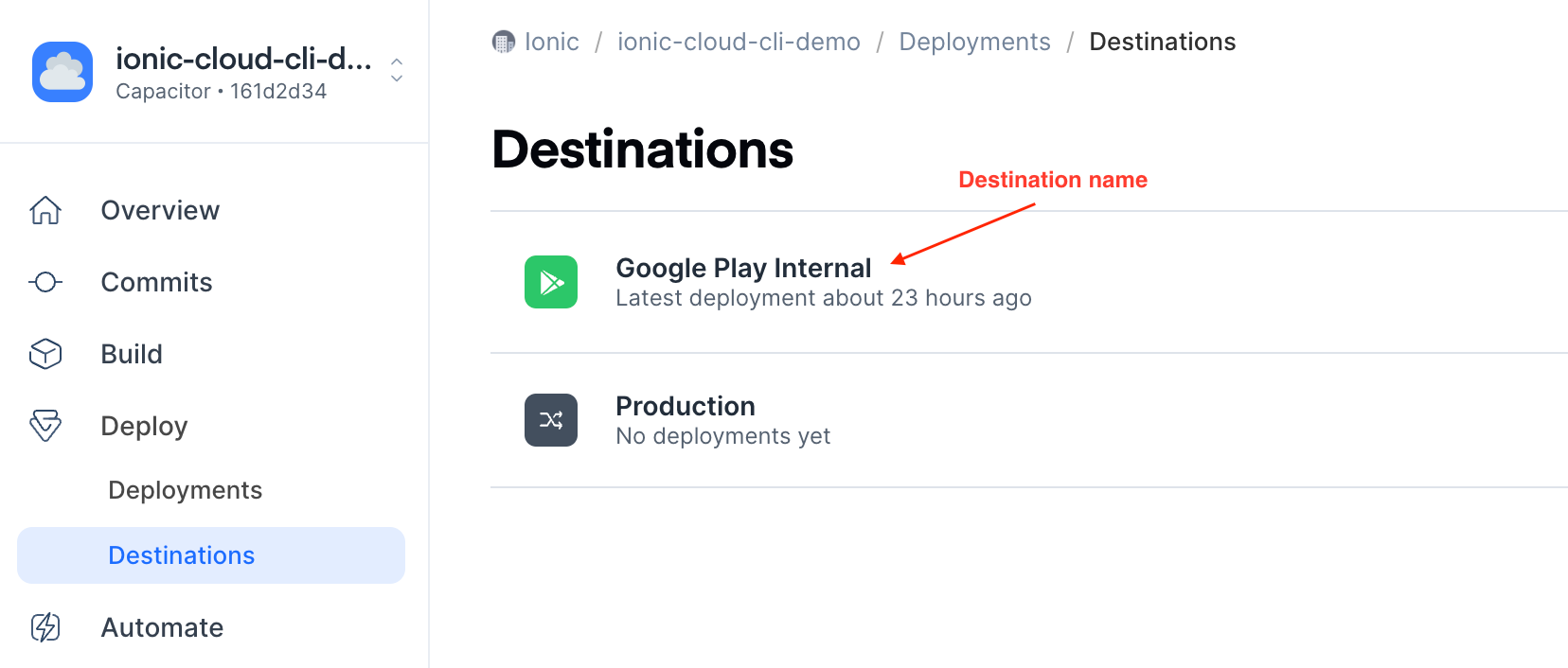Open the Build section
This screenshot has width=1568, height=668.
[x=132, y=354]
